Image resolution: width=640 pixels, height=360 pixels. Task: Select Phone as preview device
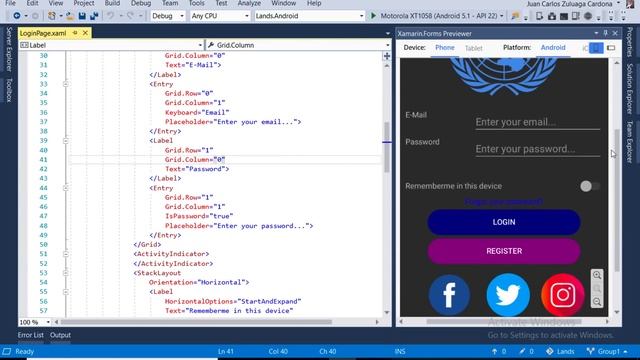tap(444, 48)
